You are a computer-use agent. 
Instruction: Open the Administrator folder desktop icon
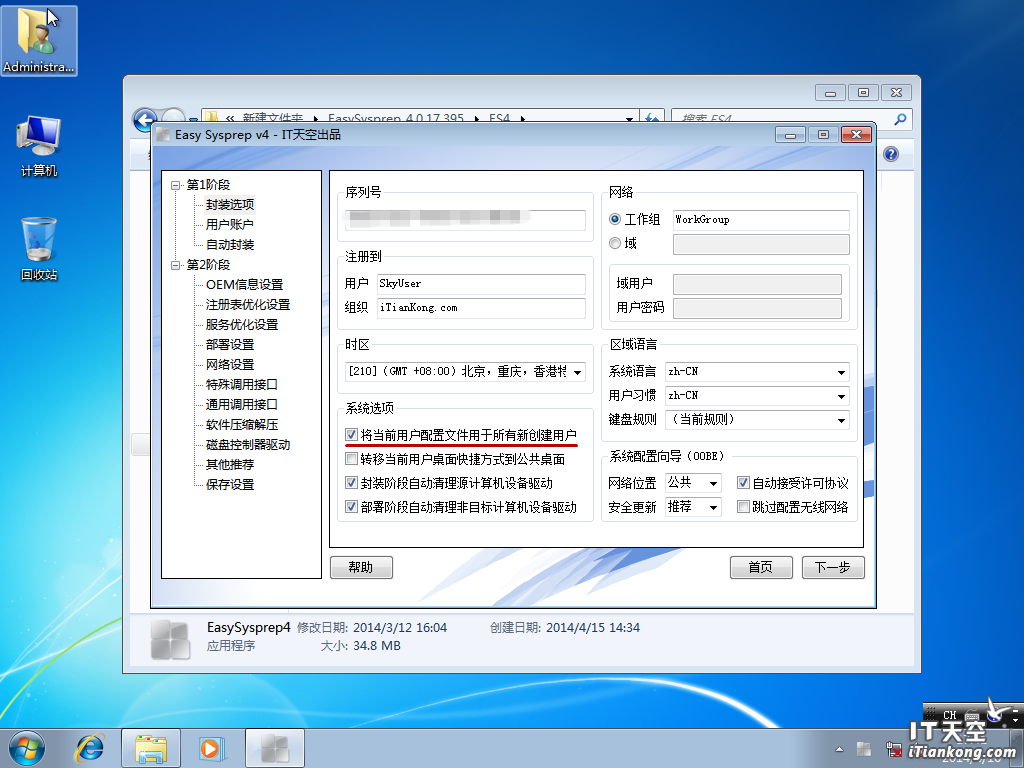39,40
